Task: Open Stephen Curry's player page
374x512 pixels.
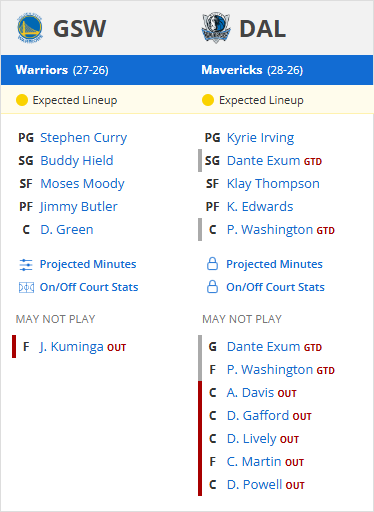Action: tap(84, 138)
